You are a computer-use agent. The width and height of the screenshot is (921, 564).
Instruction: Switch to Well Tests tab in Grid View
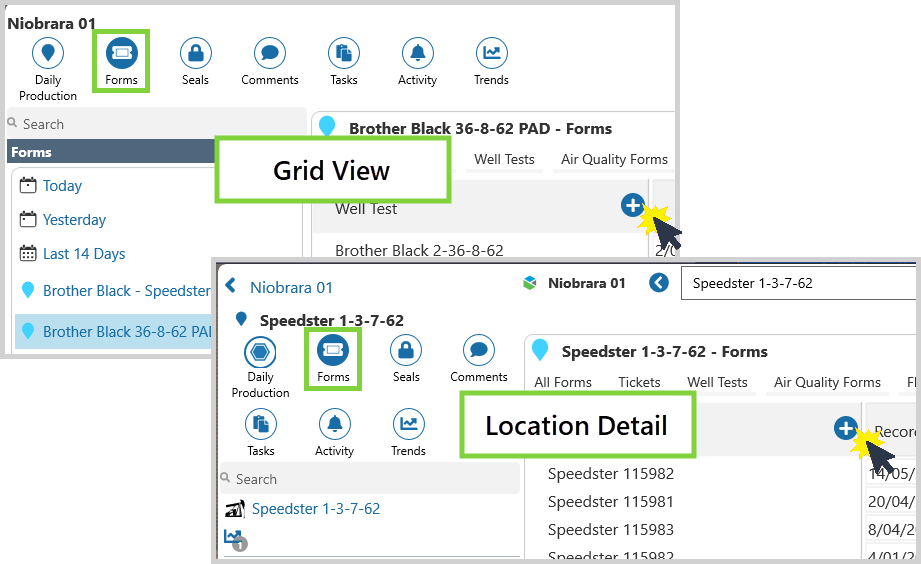click(x=504, y=159)
